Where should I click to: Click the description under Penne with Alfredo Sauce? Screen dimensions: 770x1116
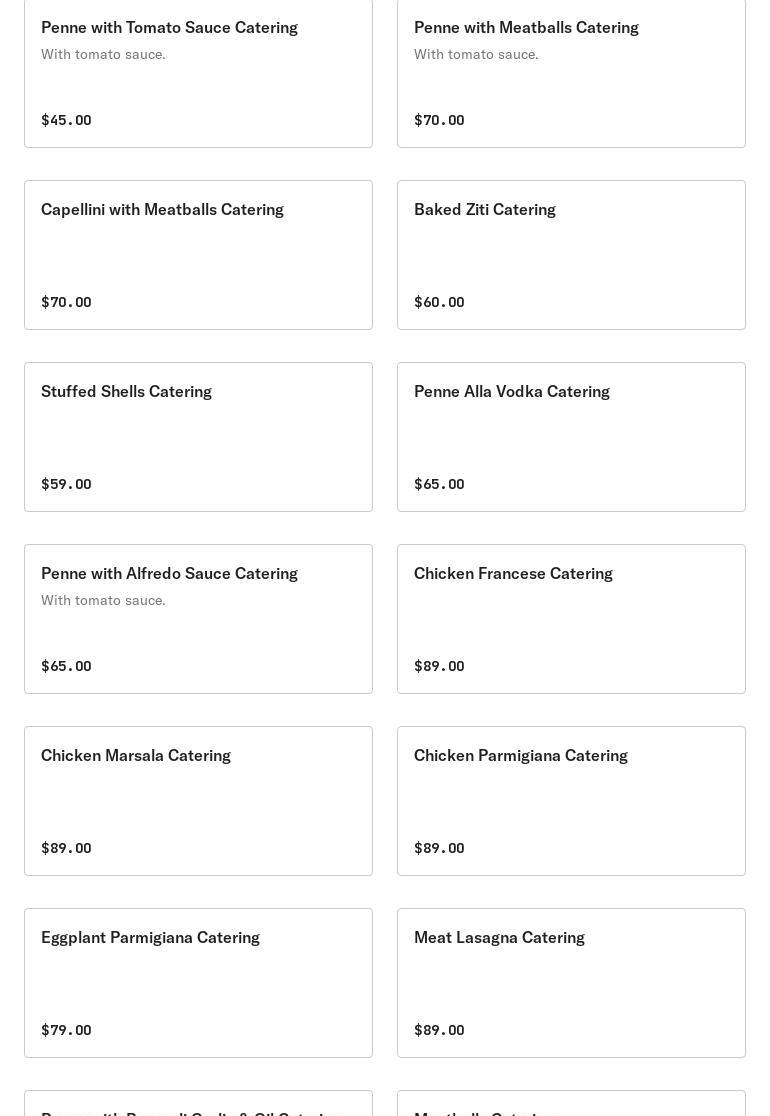pyautogui.click(x=103, y=600)
